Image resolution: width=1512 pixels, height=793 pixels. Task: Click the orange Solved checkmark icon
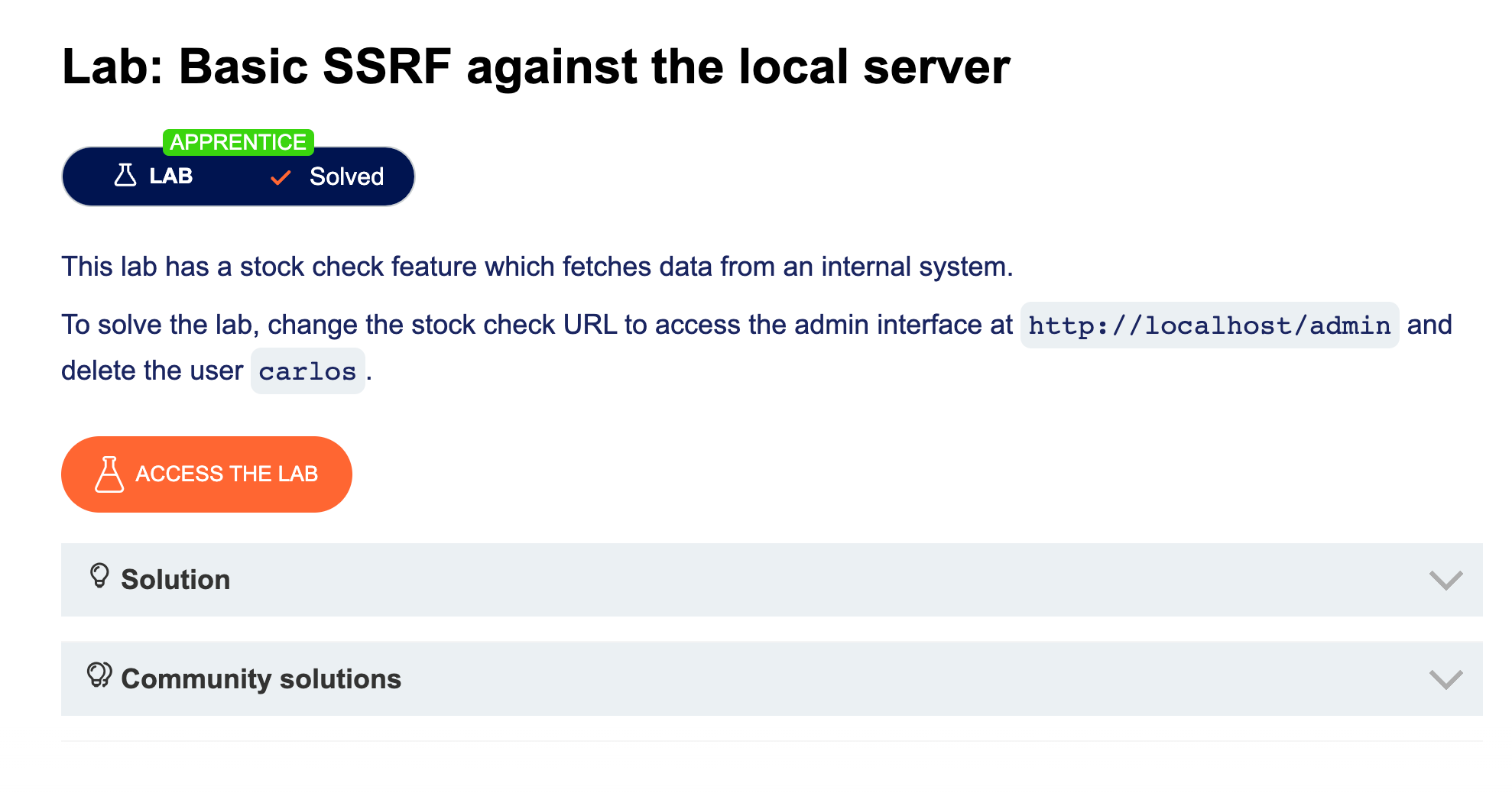pyautogui.click(x=281, y=177)
